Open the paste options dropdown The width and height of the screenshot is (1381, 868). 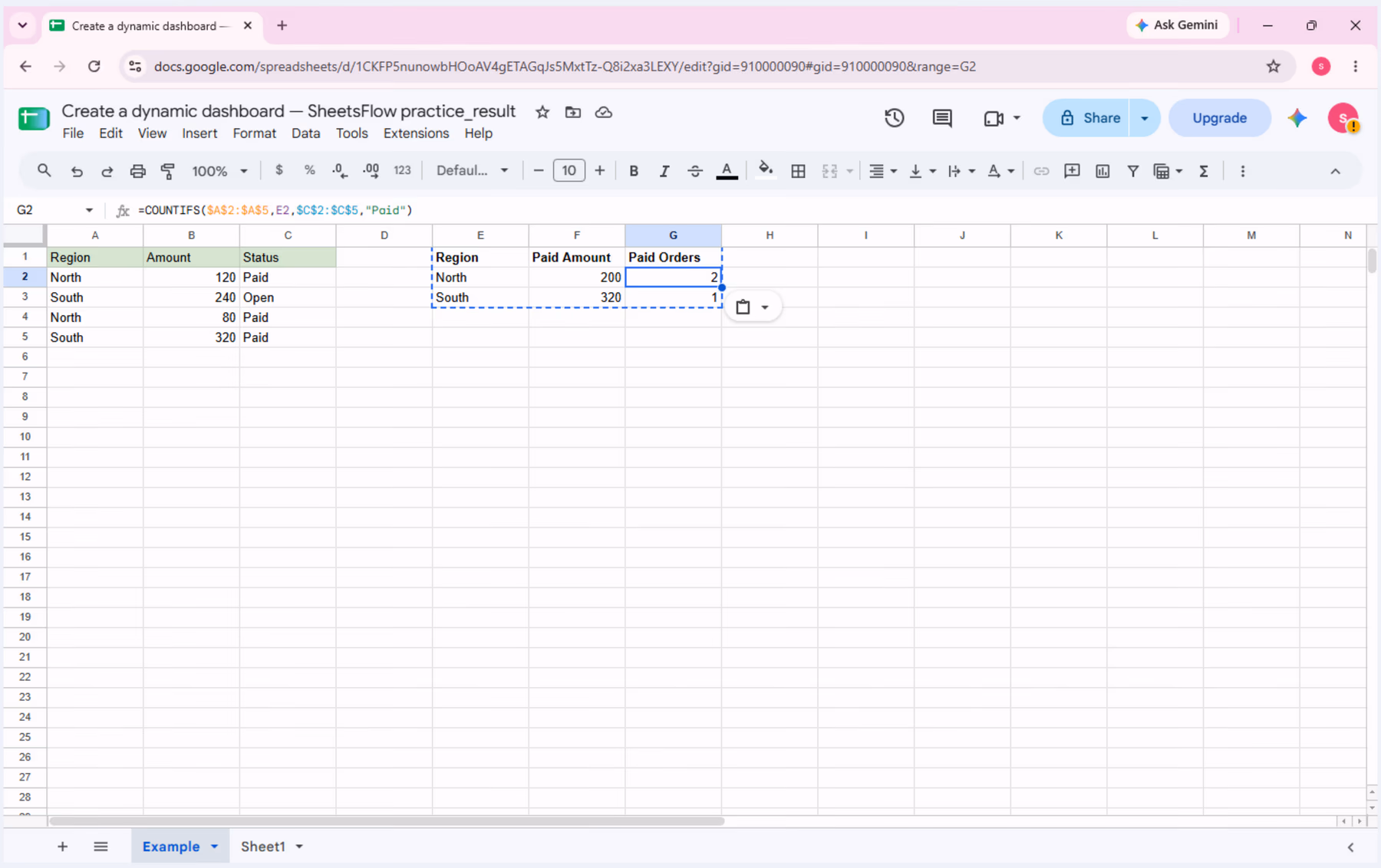753,307
